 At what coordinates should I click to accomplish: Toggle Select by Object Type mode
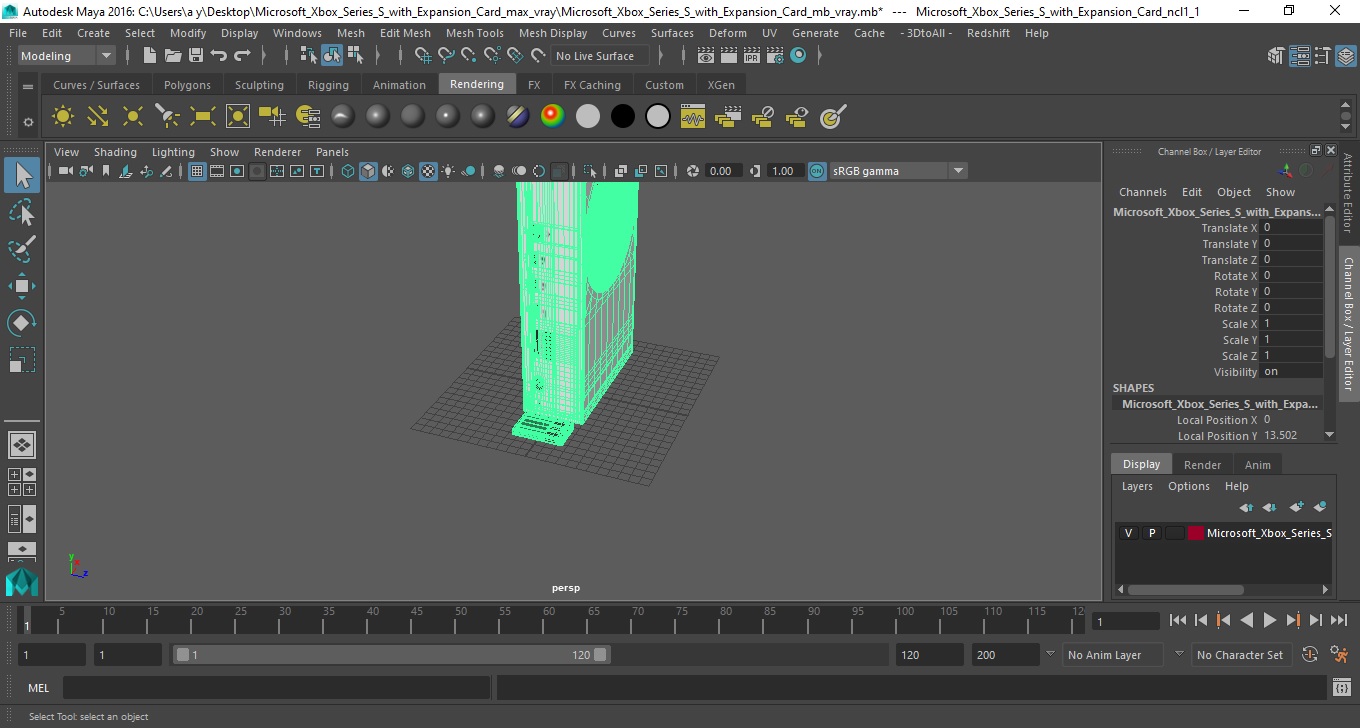point(332,56)
